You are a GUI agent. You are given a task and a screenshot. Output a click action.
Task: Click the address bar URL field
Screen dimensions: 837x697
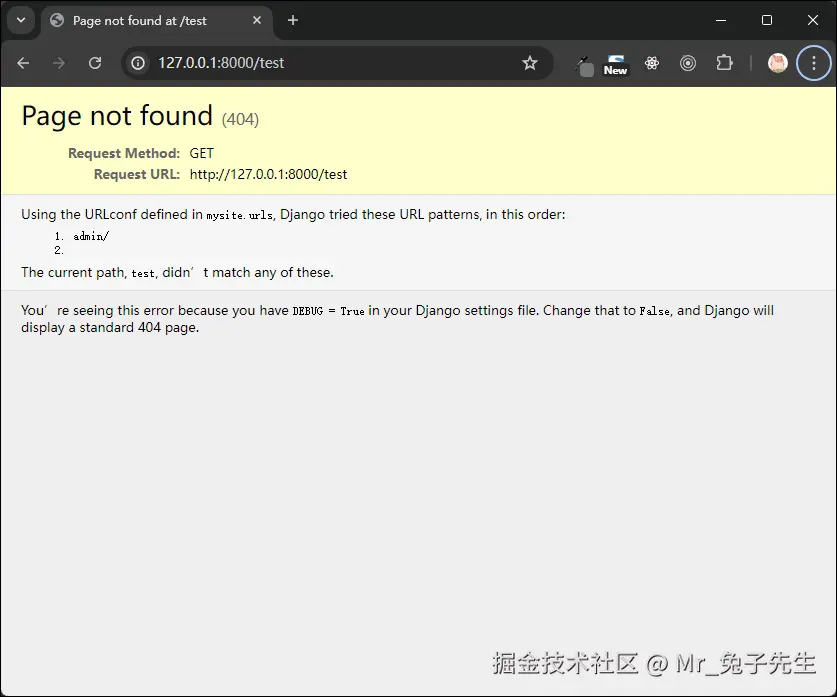click(x=300, y=62)
